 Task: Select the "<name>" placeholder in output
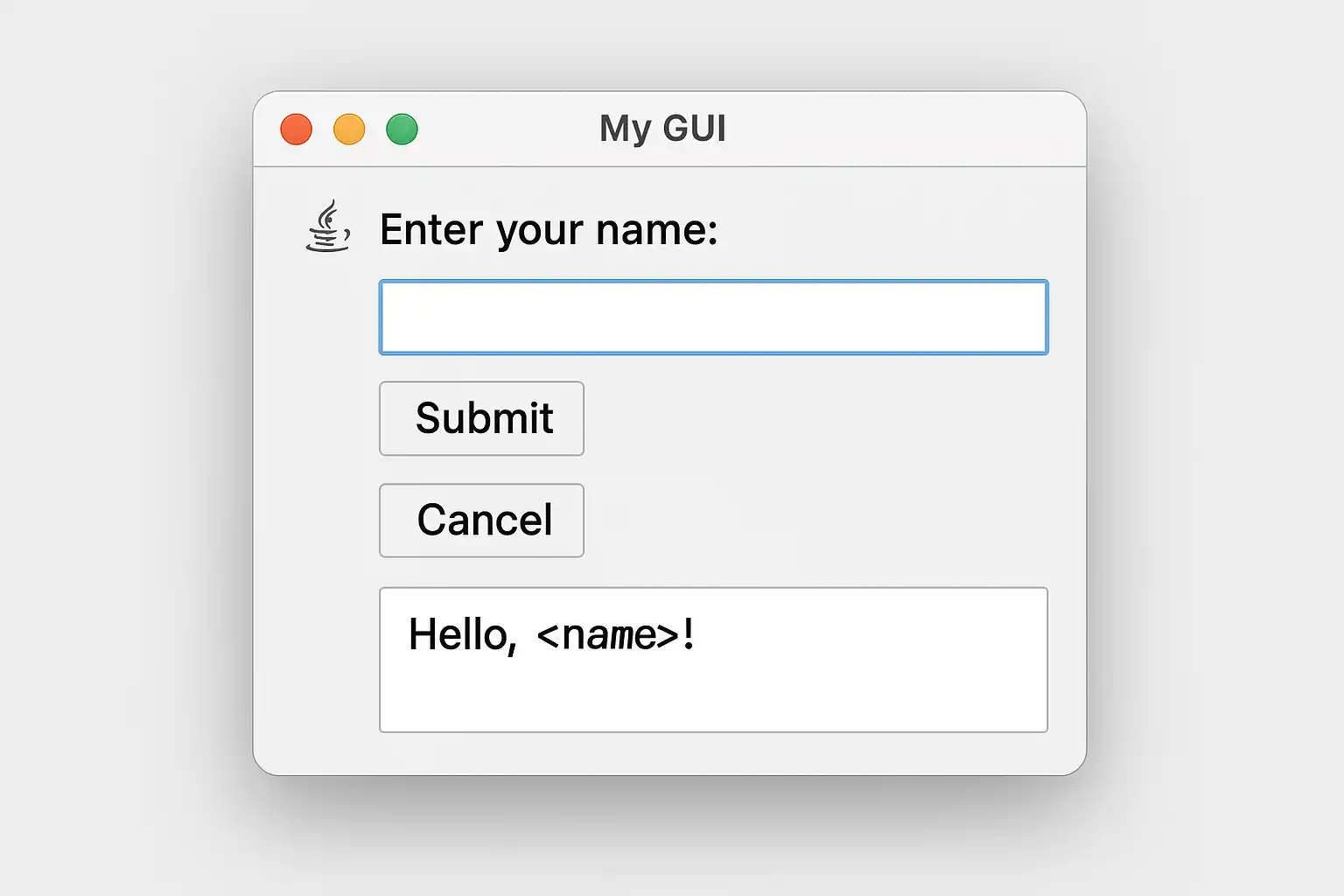608,635
